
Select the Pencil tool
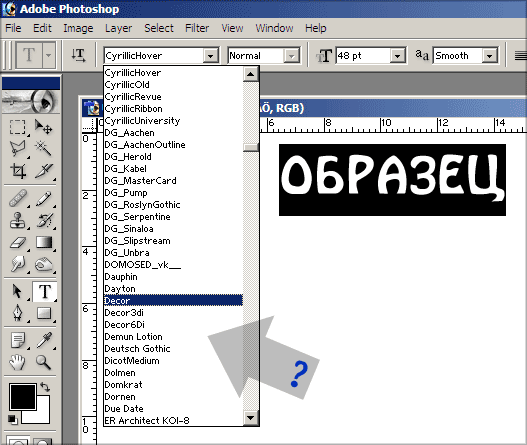pos(44,199)
